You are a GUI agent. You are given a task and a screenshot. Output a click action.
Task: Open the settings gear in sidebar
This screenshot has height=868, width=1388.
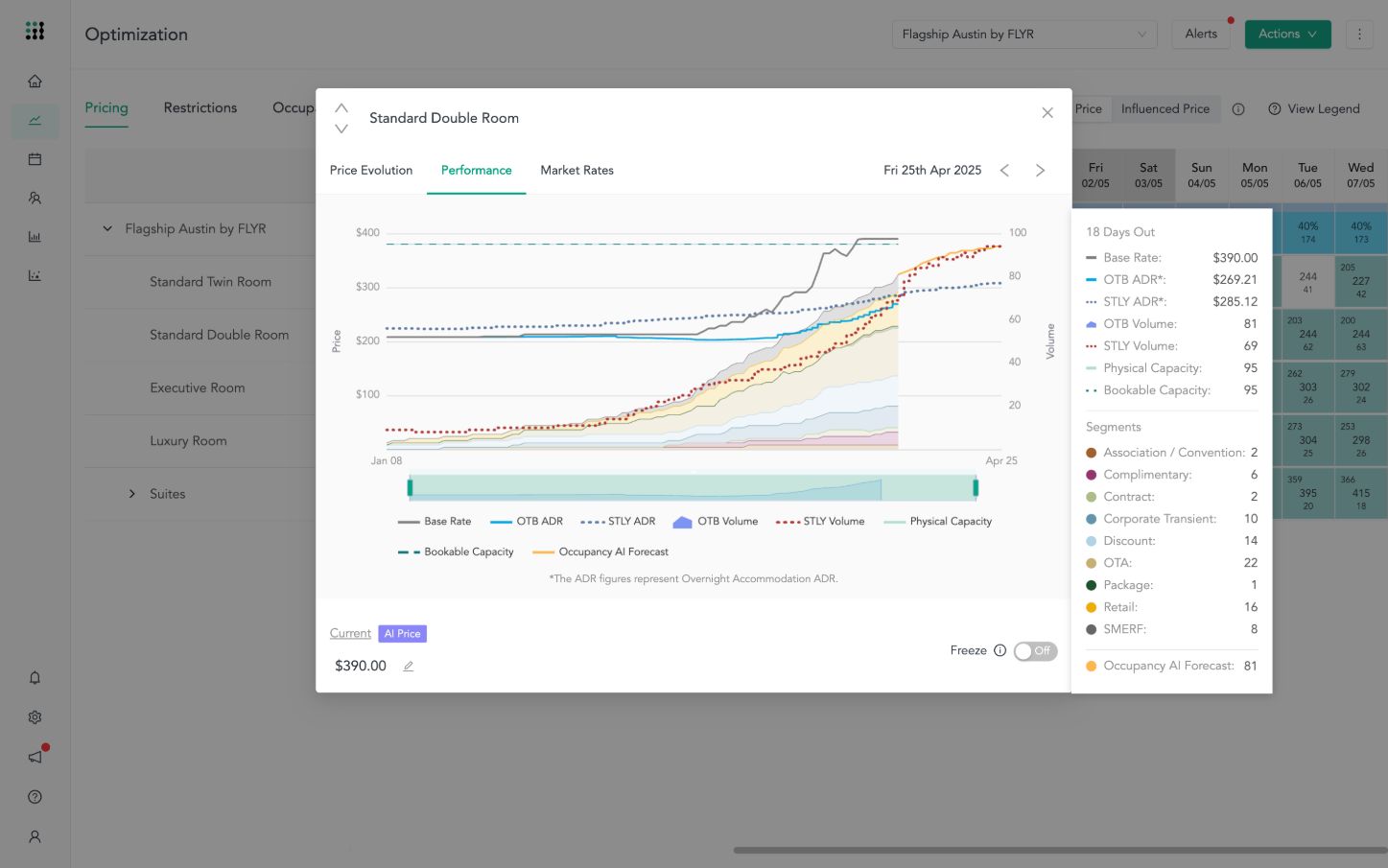[35, 717]
